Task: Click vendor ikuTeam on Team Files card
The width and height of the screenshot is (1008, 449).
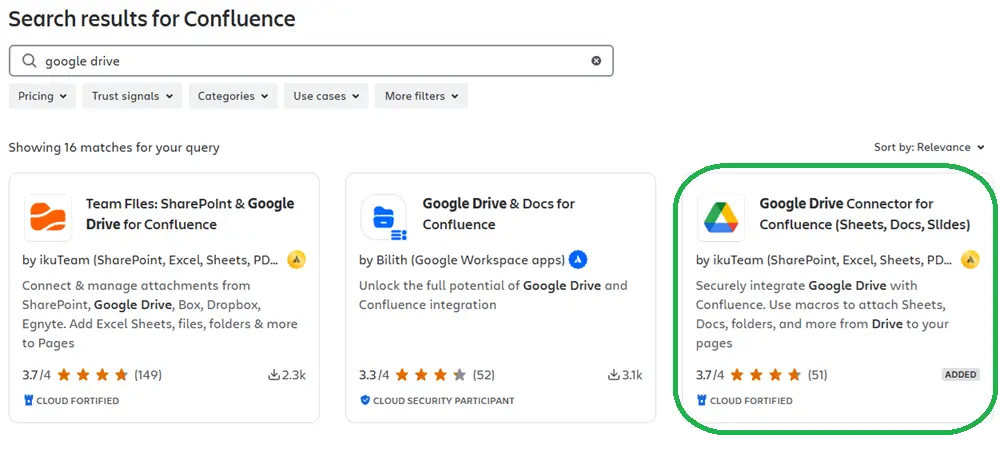Action: pyautogui.click(x=151, y=261)
